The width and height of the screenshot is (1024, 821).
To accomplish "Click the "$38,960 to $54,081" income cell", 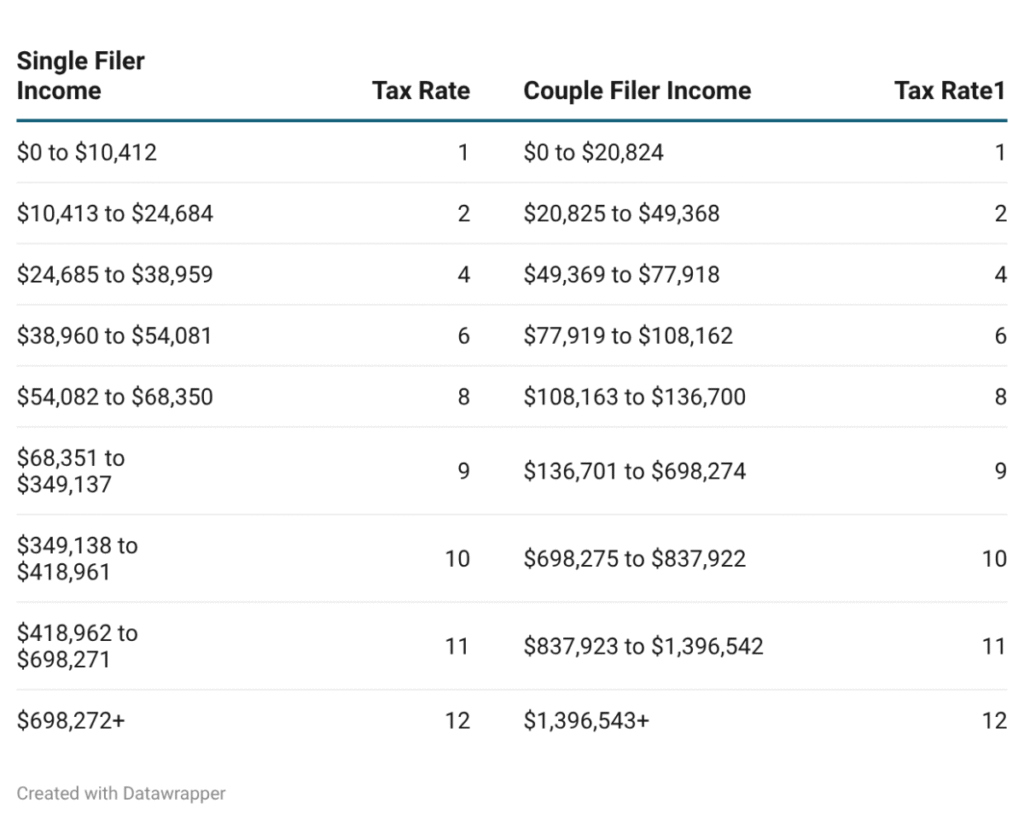I will 115,336.
